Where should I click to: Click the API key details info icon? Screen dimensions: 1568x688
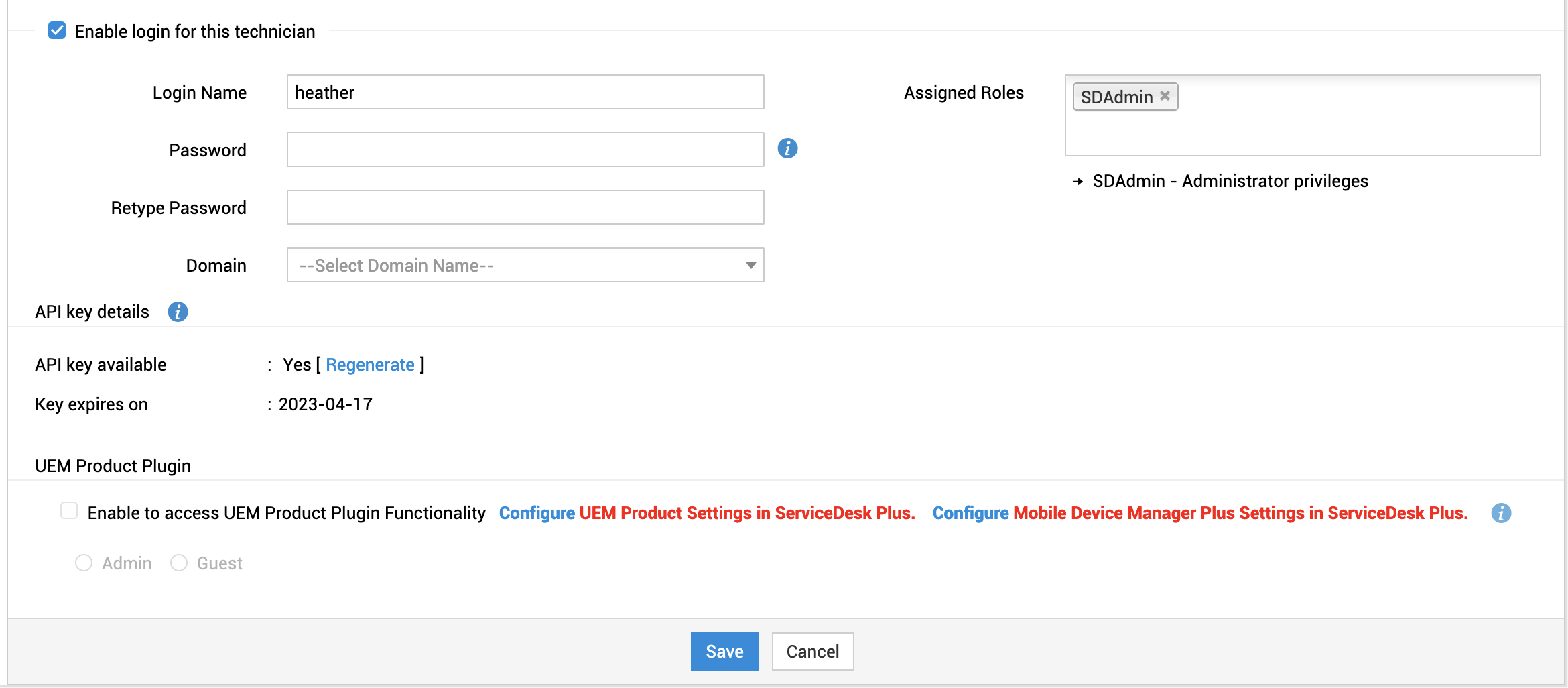click(x=178, y=312)
